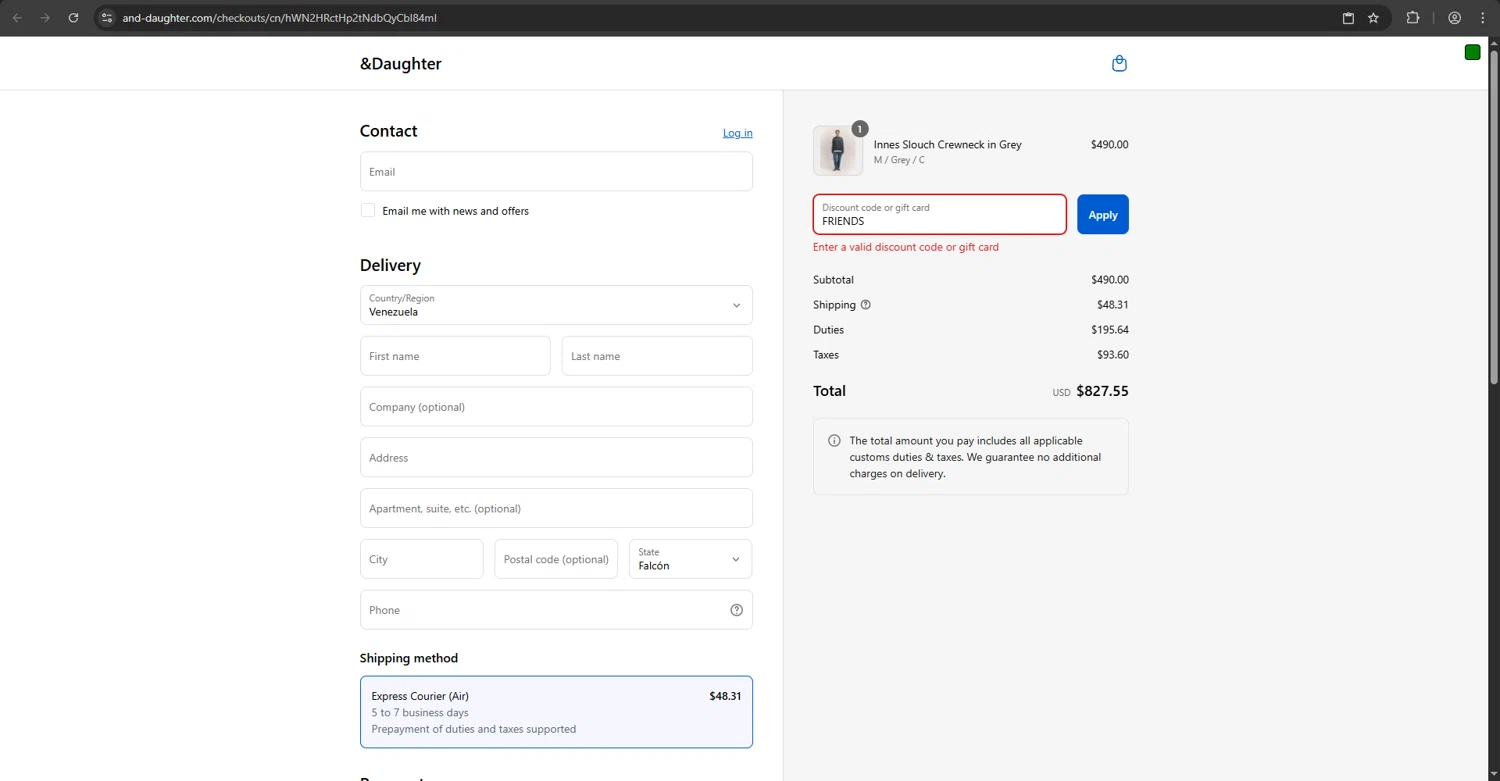Click the Apply discount button
1500x781 pixels.
pos(1103,214)
